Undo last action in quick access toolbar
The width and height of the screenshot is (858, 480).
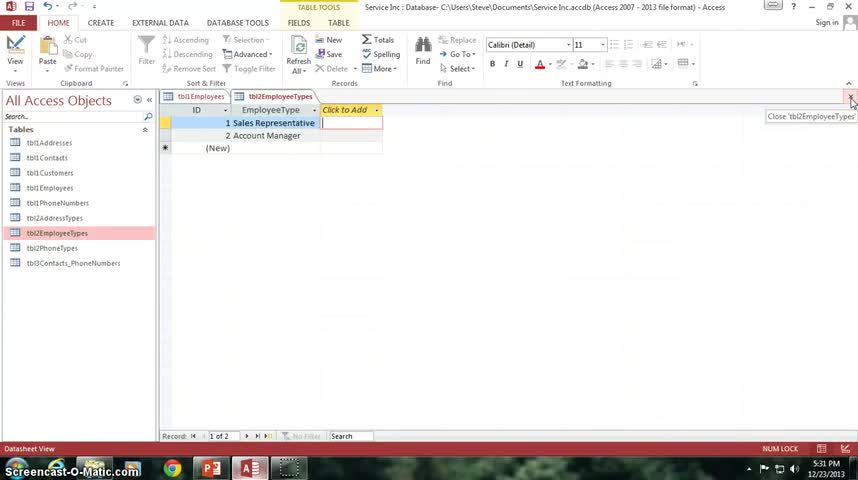(48, 7)
